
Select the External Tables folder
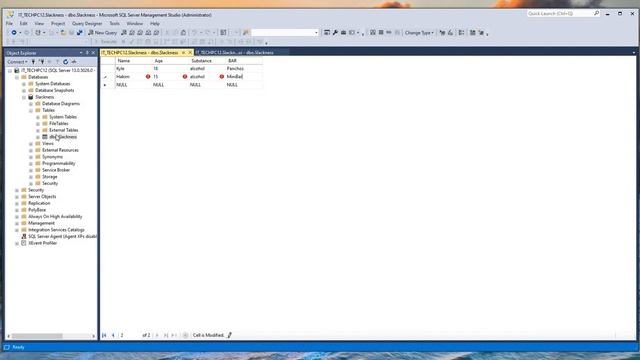point(64,130)
